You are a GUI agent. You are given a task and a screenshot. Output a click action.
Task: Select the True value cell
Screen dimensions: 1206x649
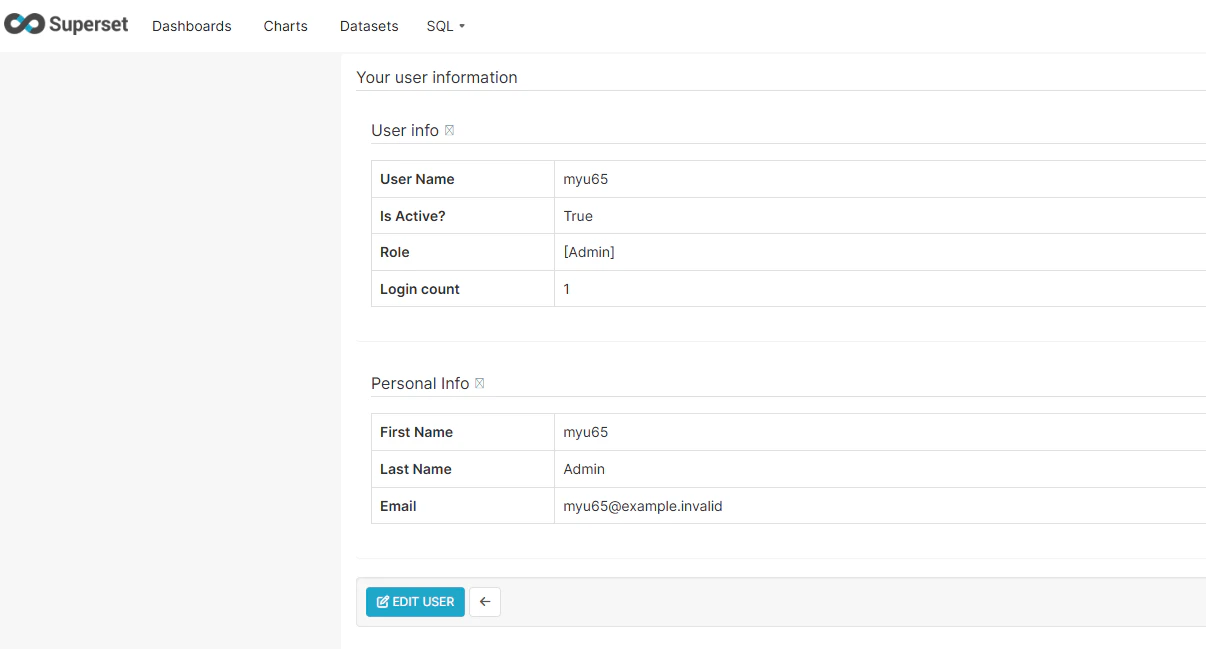[x=880, y=216]
